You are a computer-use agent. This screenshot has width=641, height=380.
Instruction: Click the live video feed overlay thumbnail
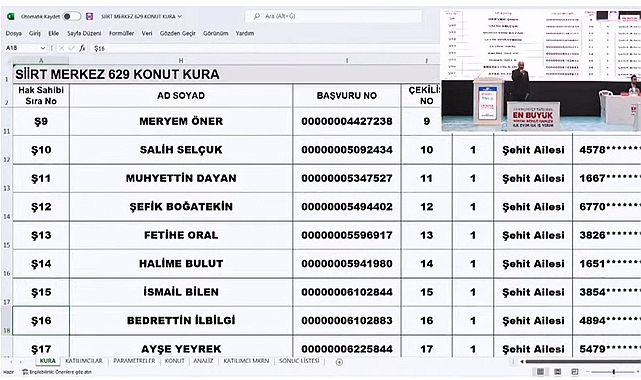point(541,70)
